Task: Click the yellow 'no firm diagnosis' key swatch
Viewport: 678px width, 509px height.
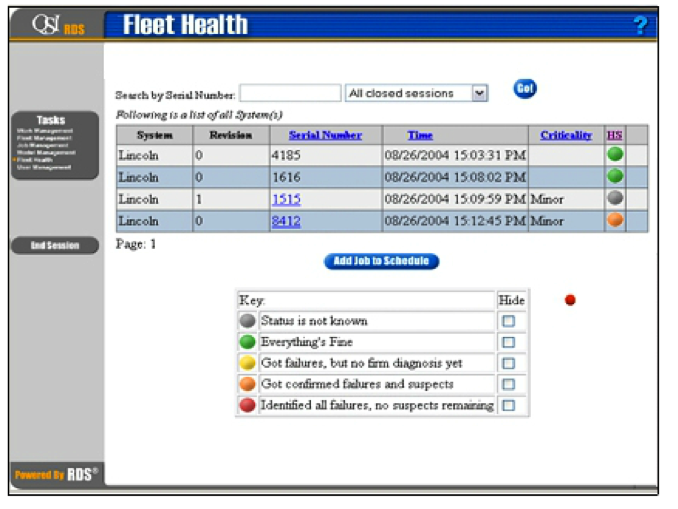Action: [x=247, y=363]
